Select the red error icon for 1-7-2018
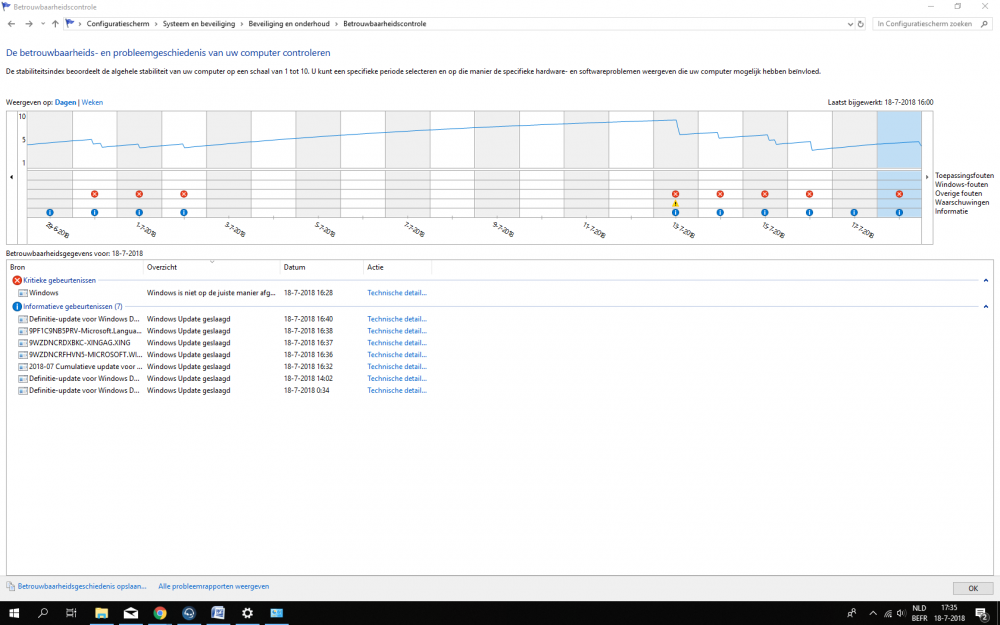 (x=139, y=194)
